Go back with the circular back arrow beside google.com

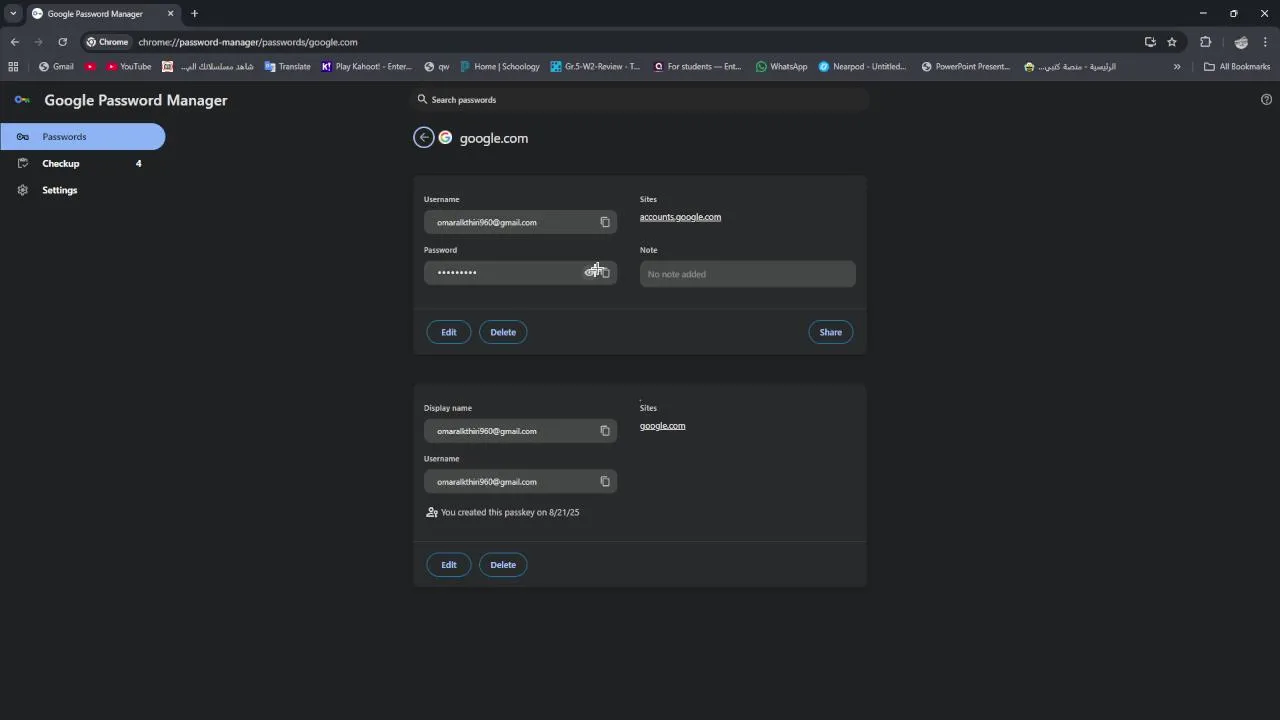click(424, 138)
